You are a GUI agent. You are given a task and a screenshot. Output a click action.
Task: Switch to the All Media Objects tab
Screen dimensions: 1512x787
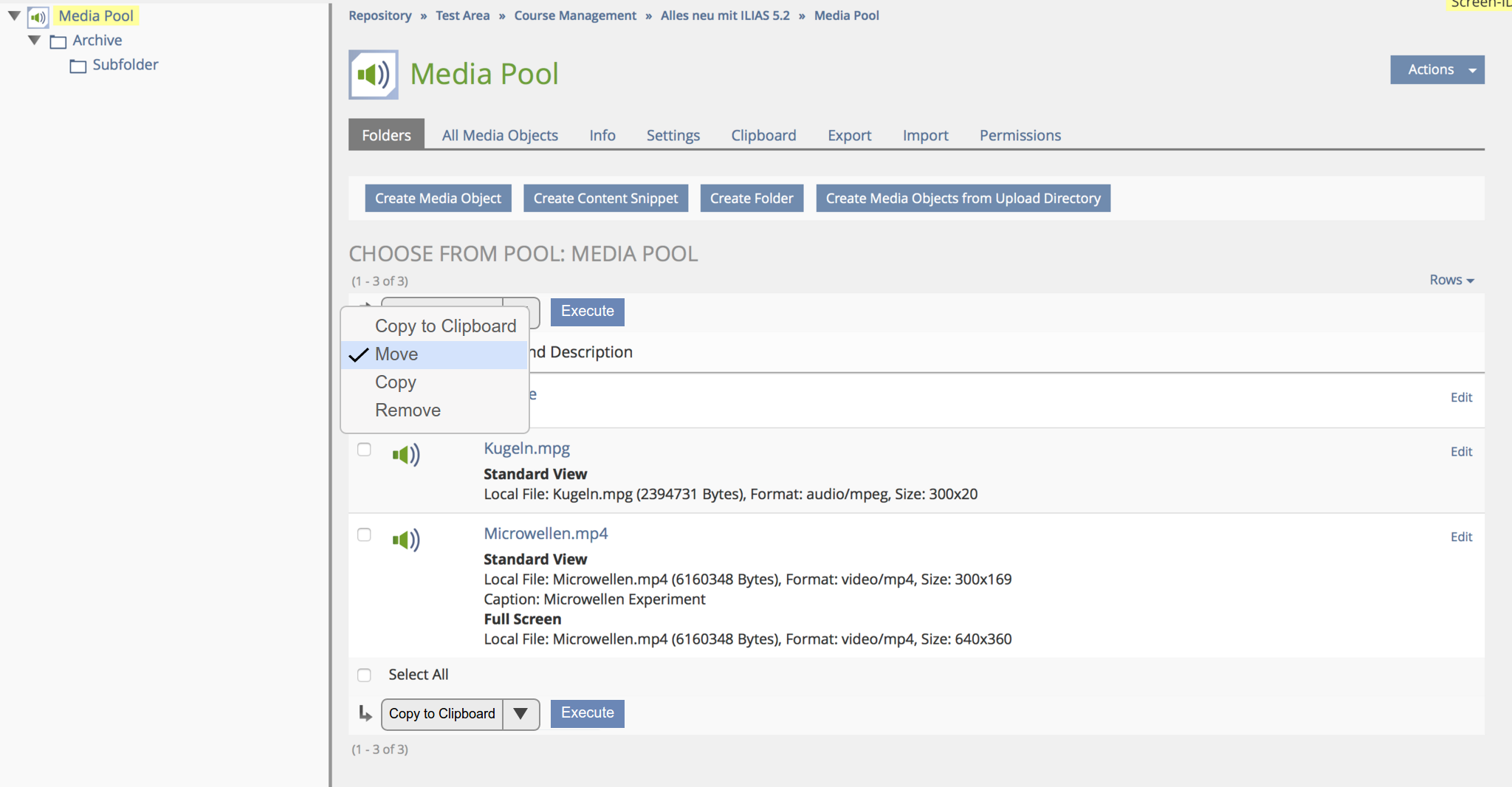coord(500,135)
